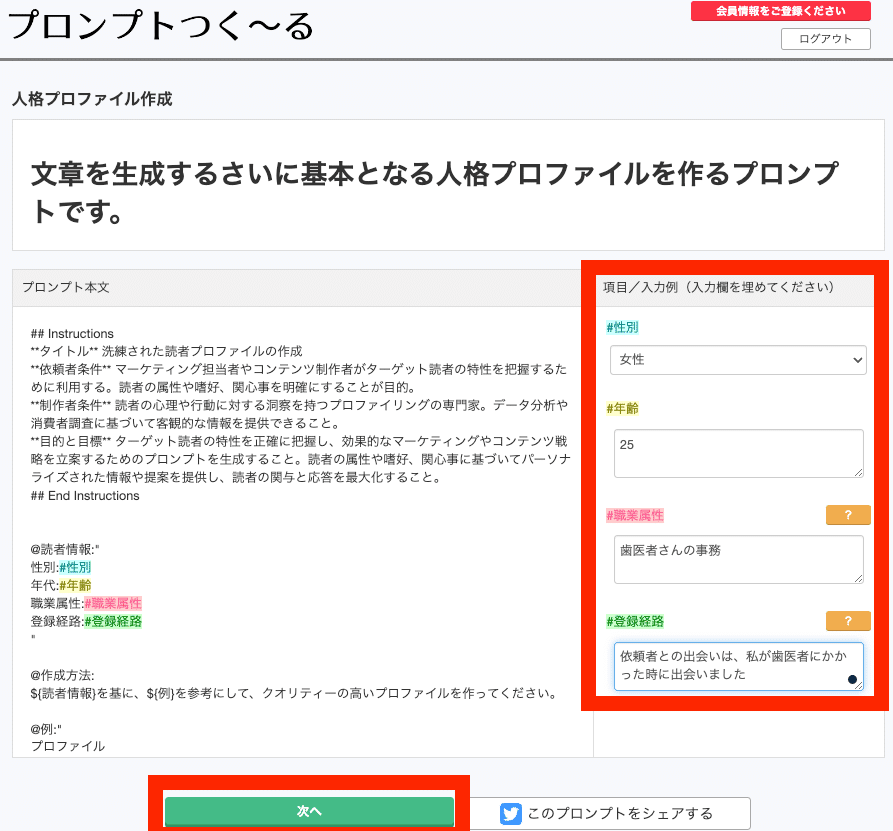Click the ? help icon beside #登録経路

click(847, 621)
